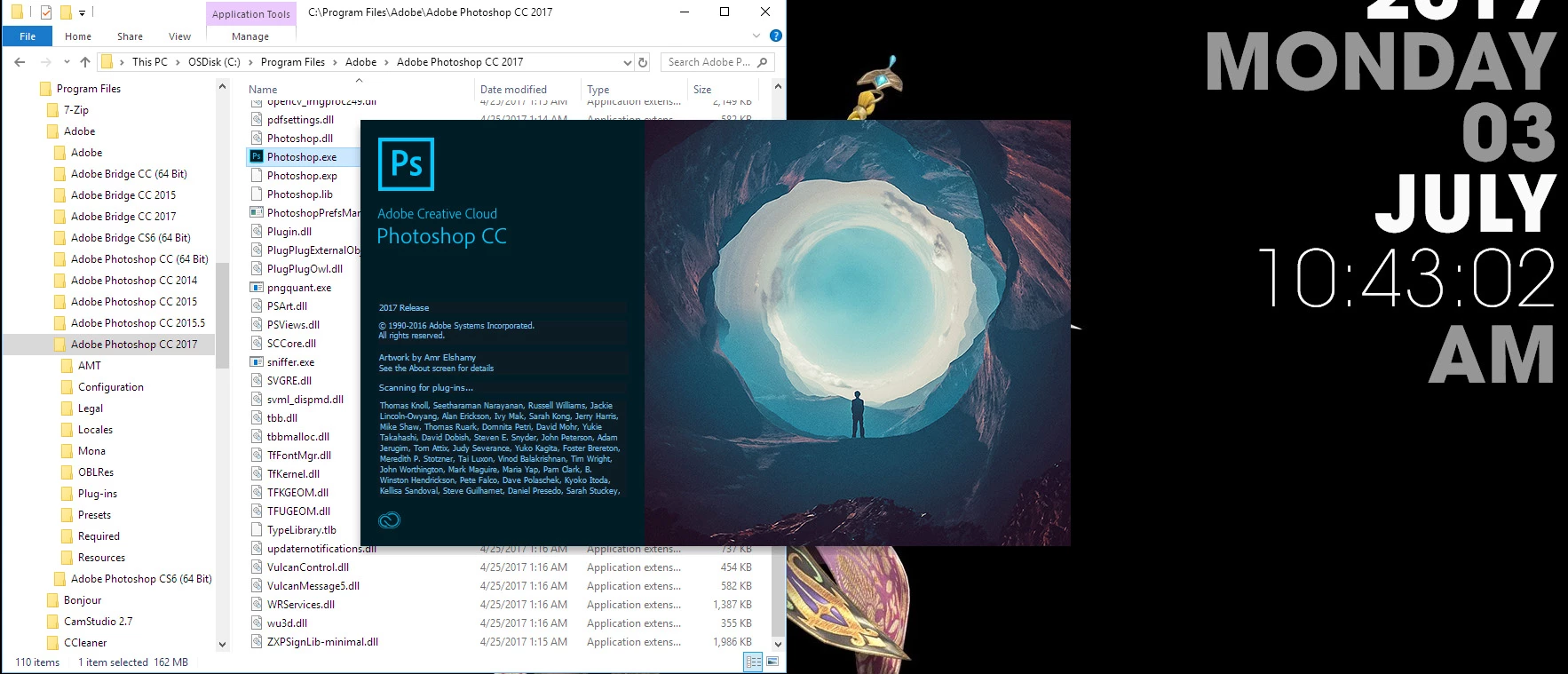Open recent locations dropdown arrow
1568x674 pixels.
tap(67, 62)
